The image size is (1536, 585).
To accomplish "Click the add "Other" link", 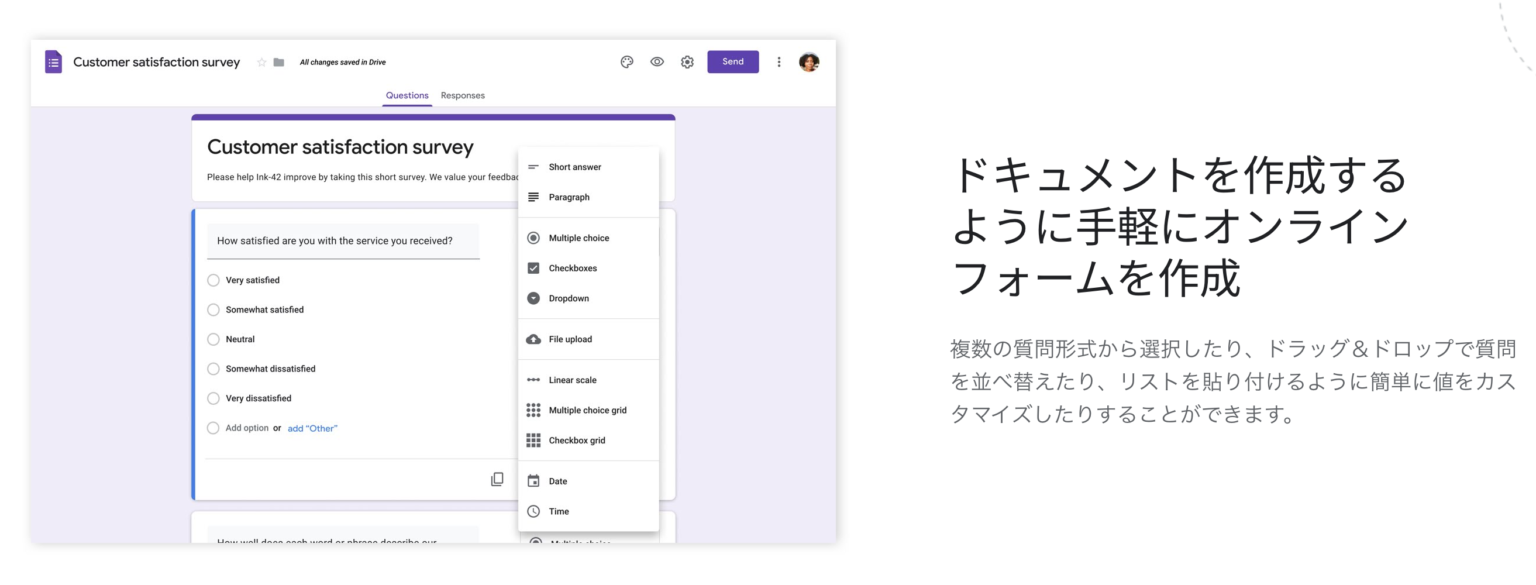I will (313, 427).
